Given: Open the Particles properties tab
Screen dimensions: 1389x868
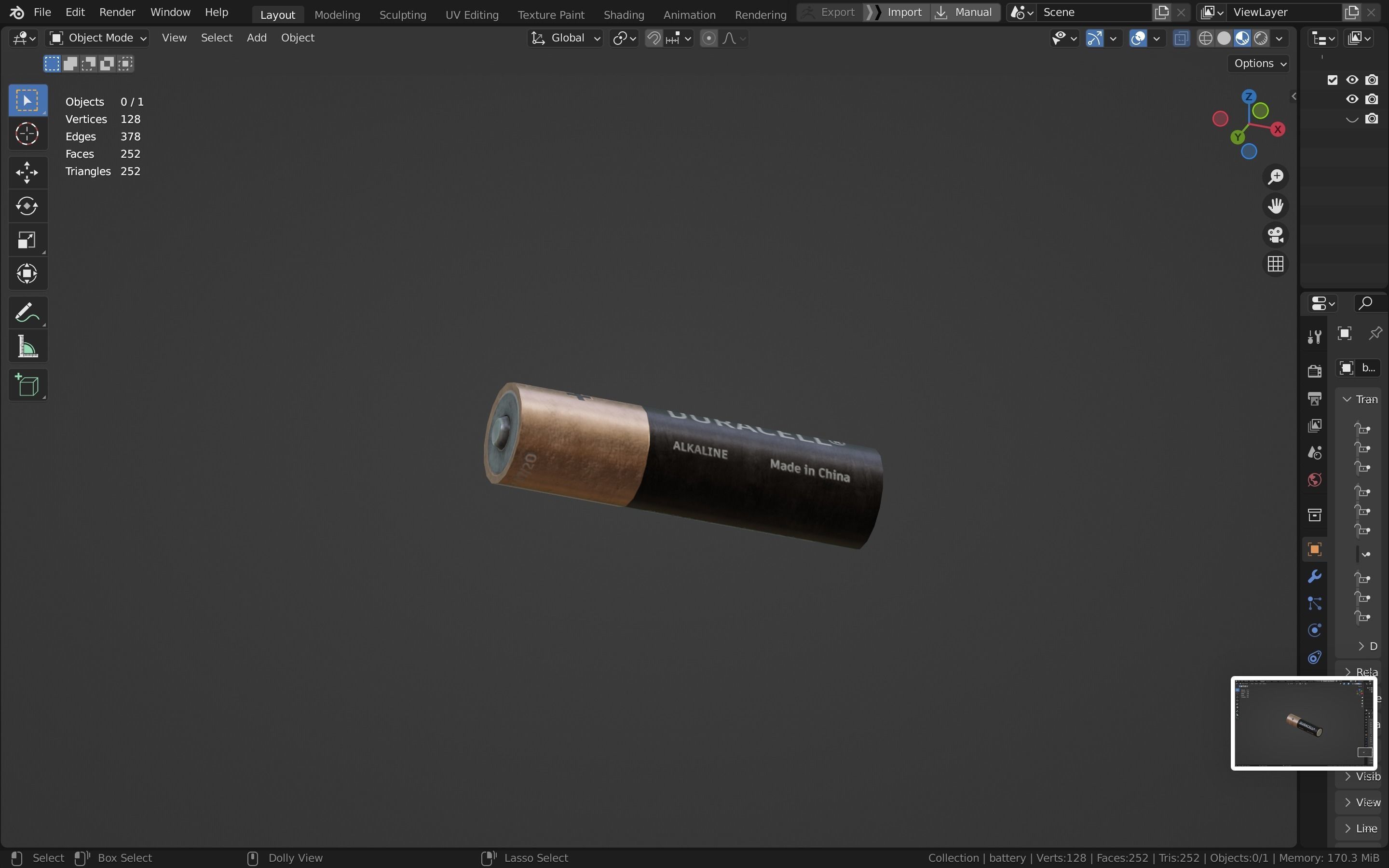Looking at the screenshot, I should click(x=1314, y=603).
